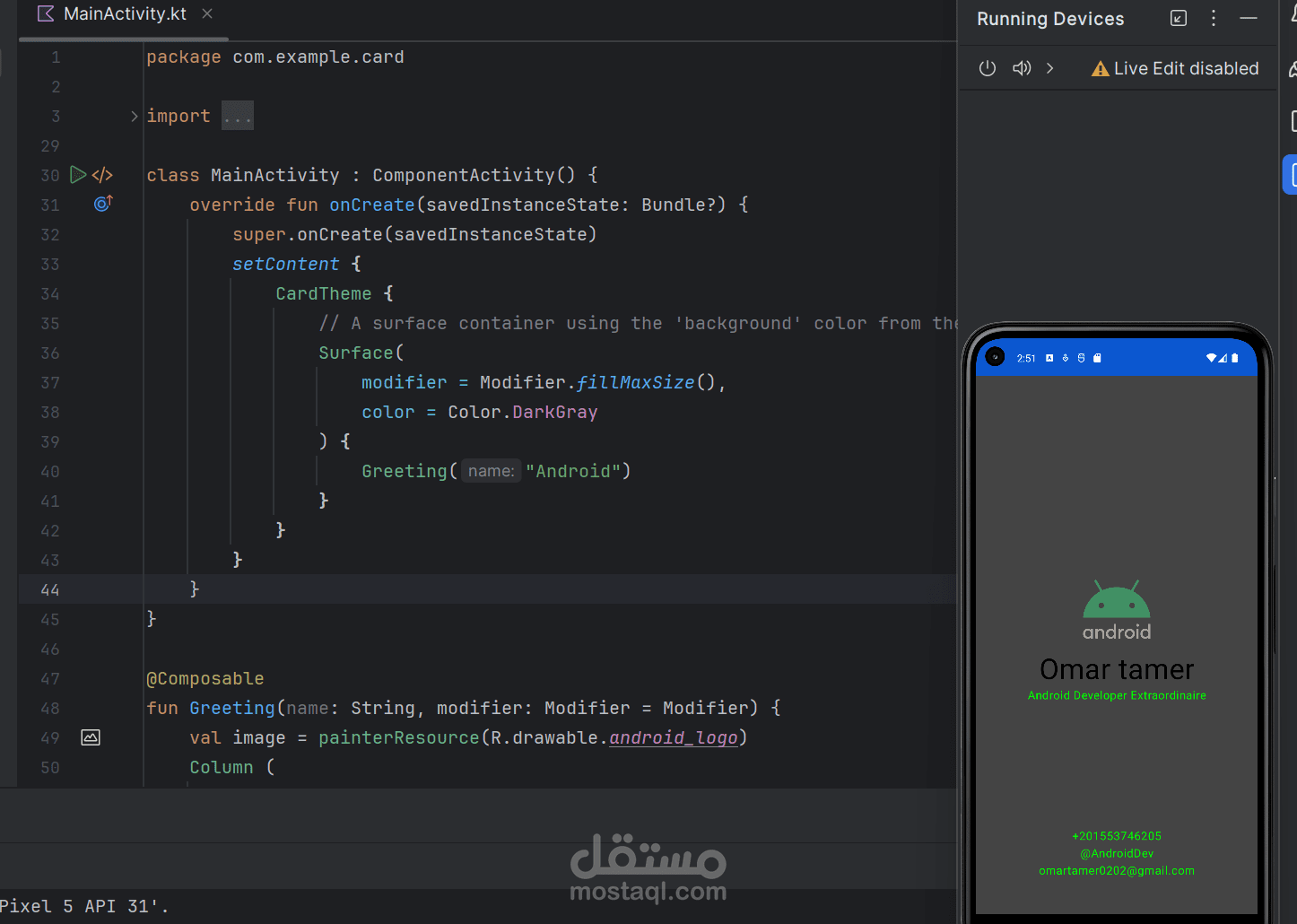Image resolution: width=1297 pixels, height=924 pixels.
Task: Select the MainActivity.kt editor tab
Action: coord(125,14)
